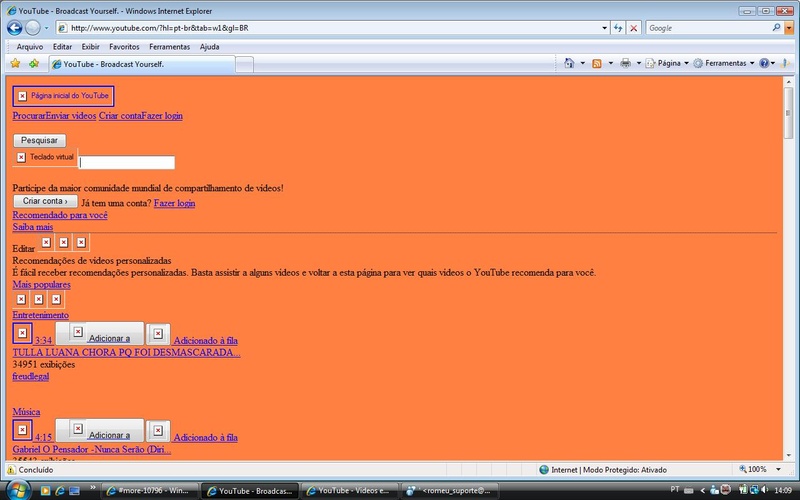Click Adicionar a button for 3:34 video
This screenshot has height=500, width=800.
coord(100,333)
